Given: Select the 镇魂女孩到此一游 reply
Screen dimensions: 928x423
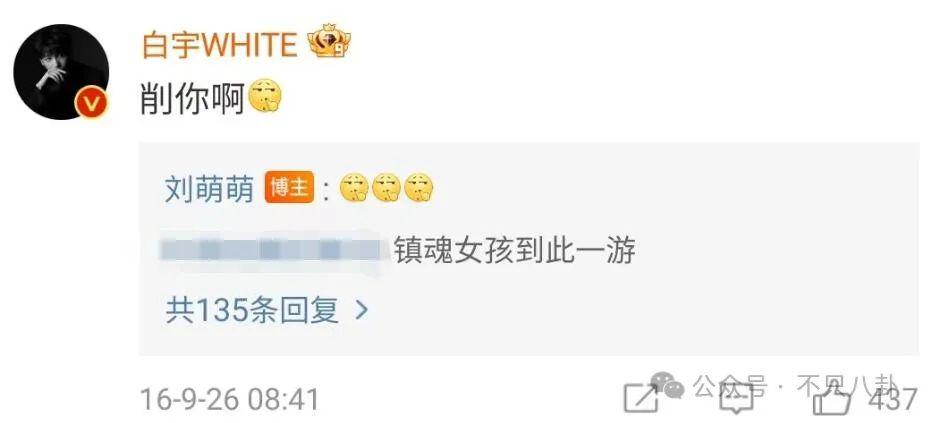Looking at the screenshot, I should (515, 250).
